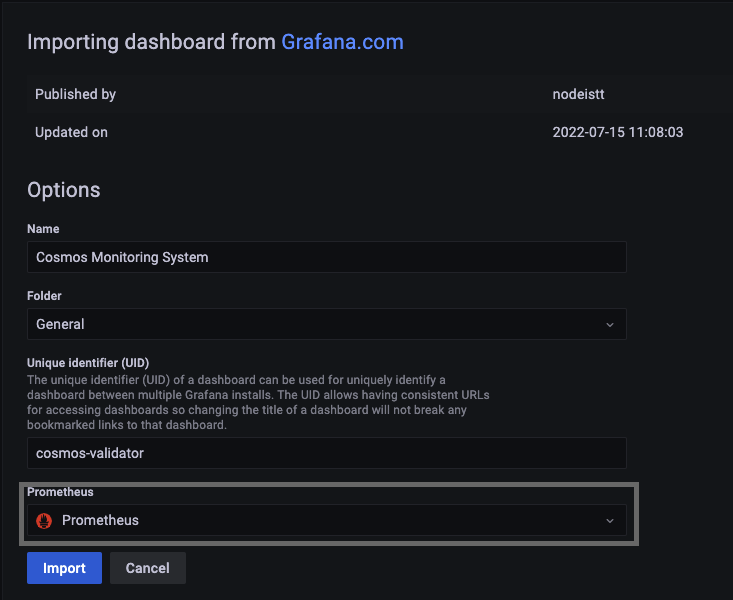This screenshot has height=600, width=733.
Task: Click the Prometheus flame icon
Action: 44,520
